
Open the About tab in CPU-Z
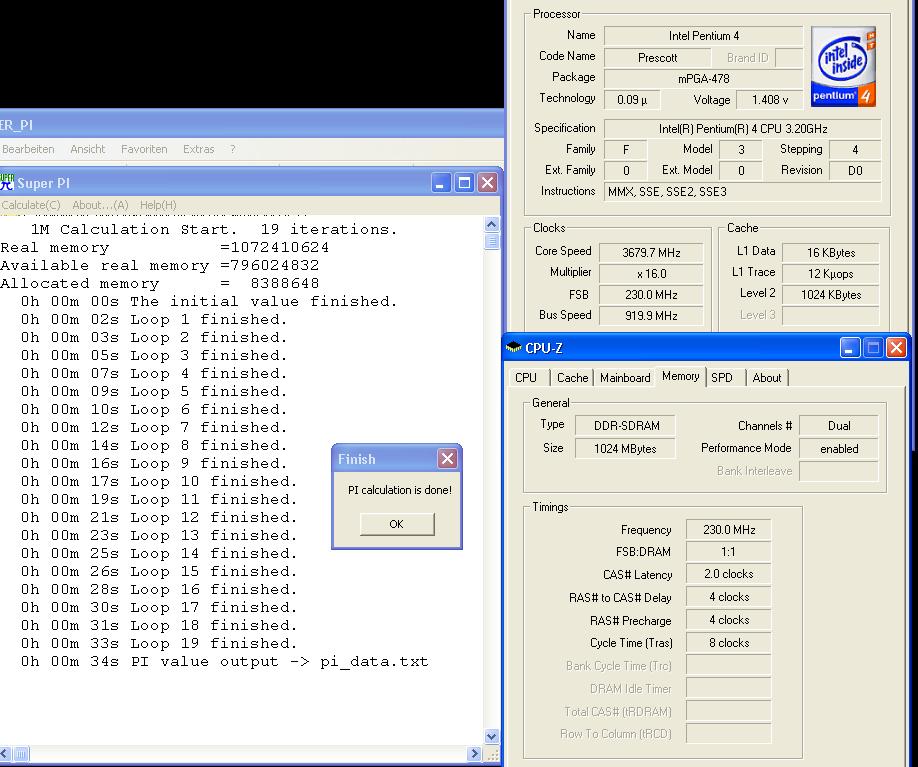766,378
